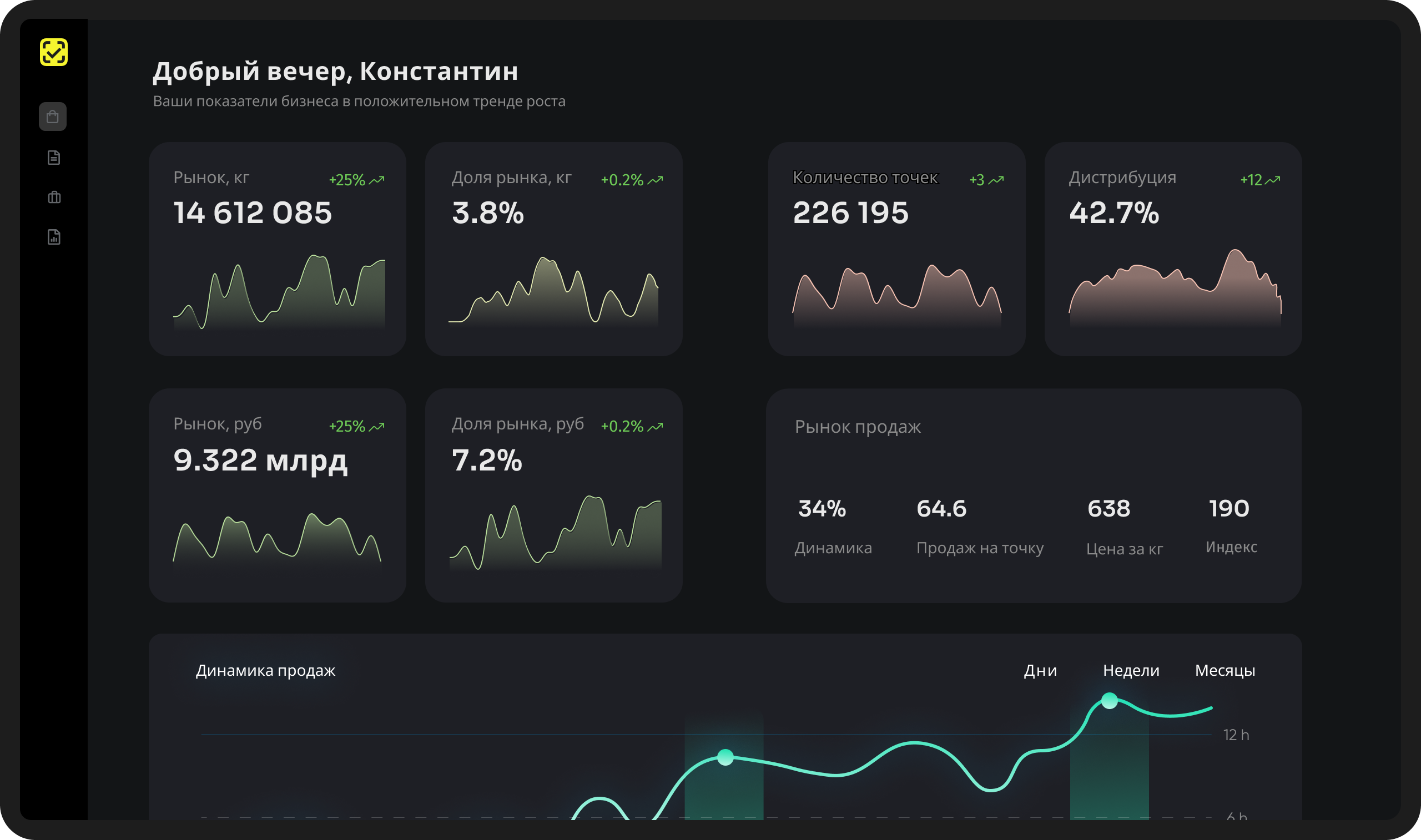Viewport: 1421px width, 840px height.
Task: Switch the sales chart to Месяцы
Action: click(1225, 671)
